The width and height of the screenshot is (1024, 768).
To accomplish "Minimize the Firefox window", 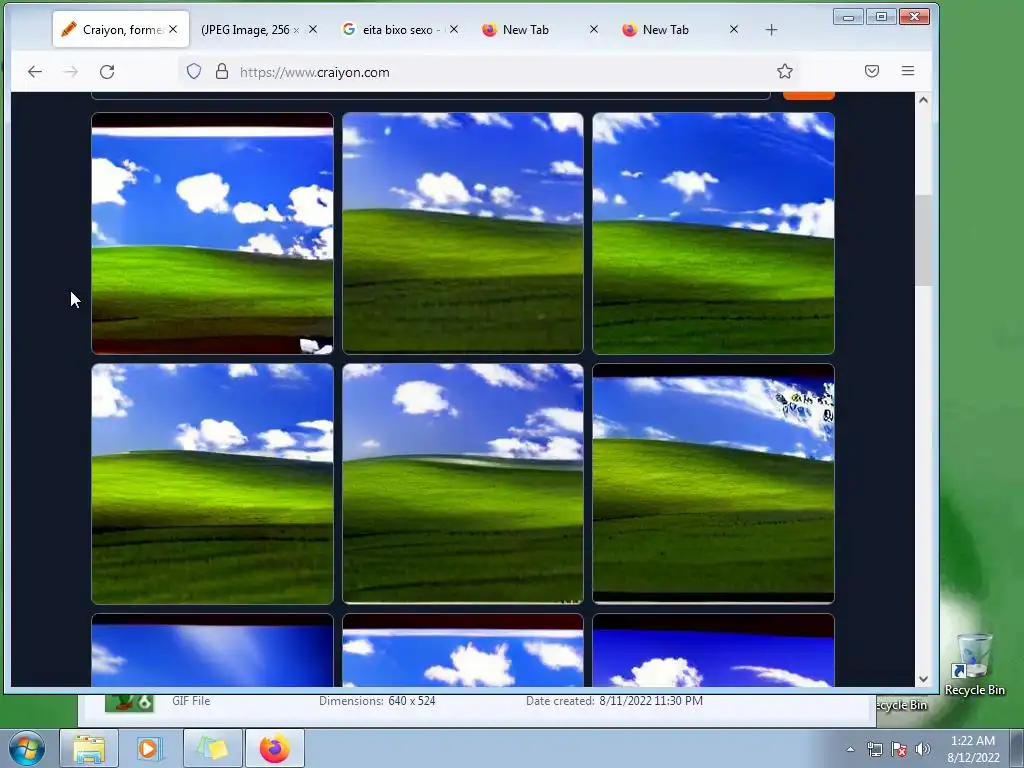I will pyautogui.click(x=848, y=17).
